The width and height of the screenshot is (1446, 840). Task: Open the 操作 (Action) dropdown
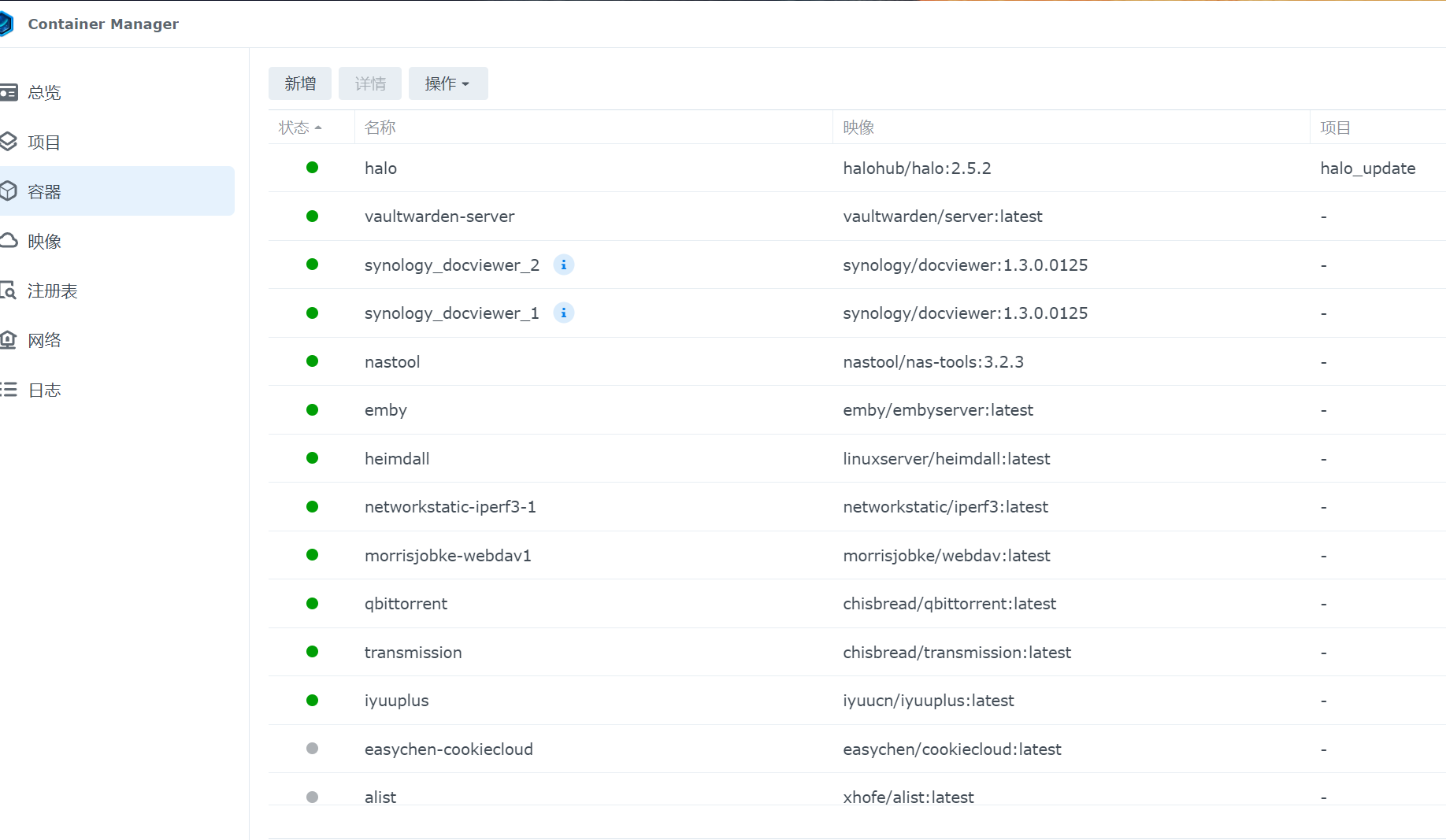[448, 83]
